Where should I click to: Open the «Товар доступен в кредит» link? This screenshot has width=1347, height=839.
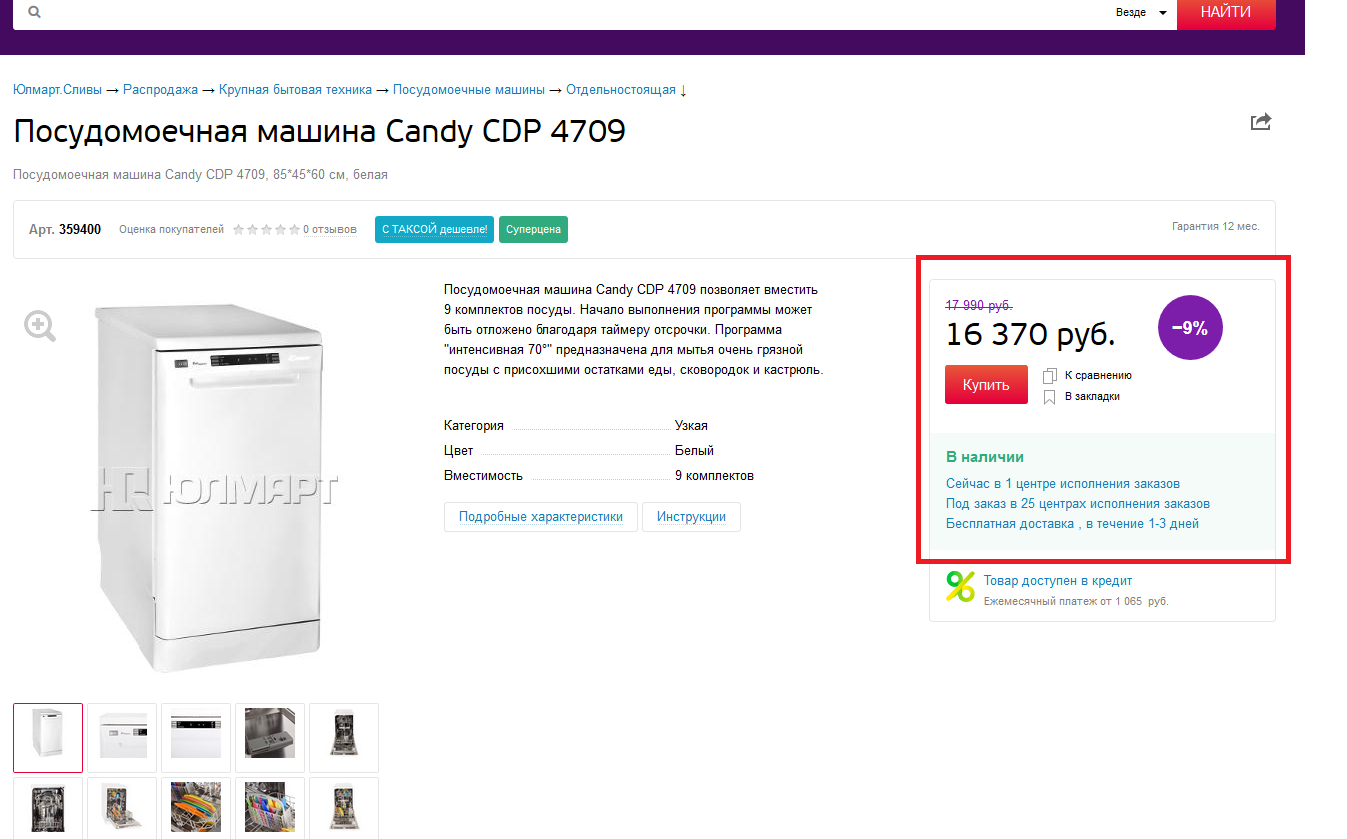(1057, 580)
